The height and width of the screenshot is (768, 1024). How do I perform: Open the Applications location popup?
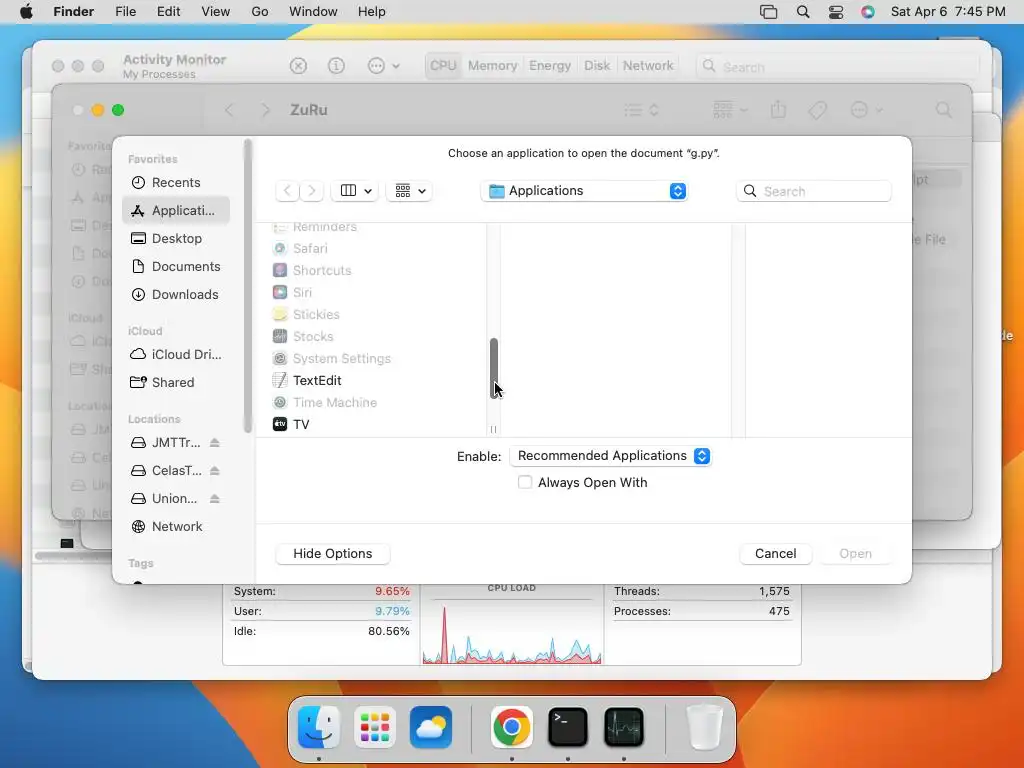coord(584,191)
